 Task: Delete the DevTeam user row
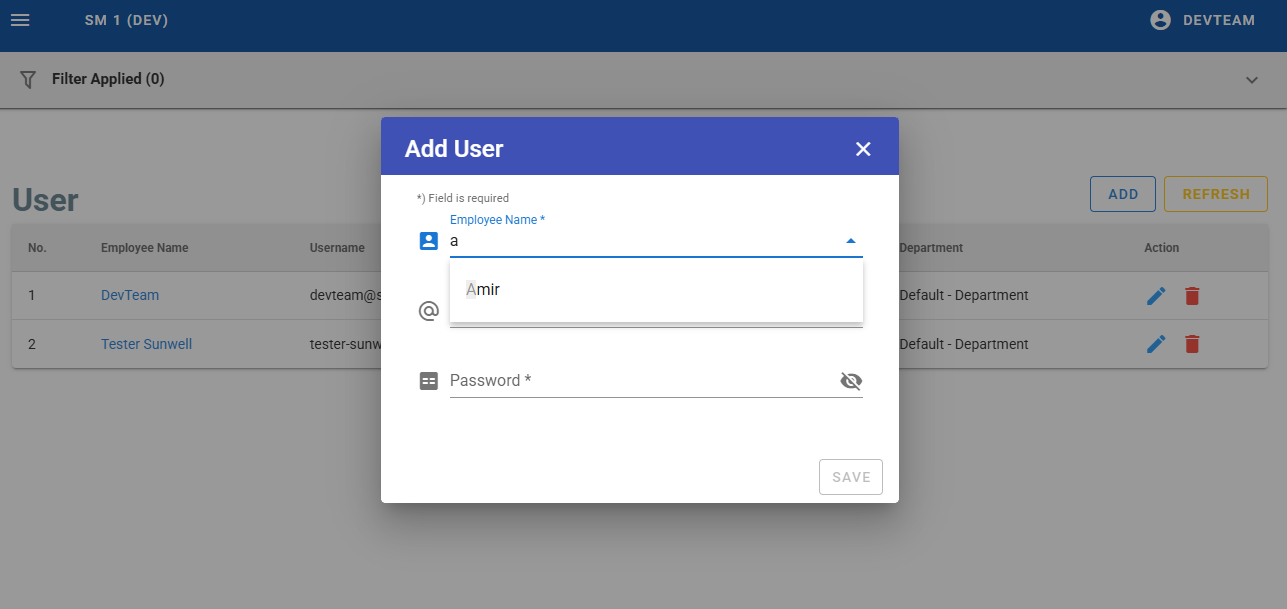pos(1192,296)
